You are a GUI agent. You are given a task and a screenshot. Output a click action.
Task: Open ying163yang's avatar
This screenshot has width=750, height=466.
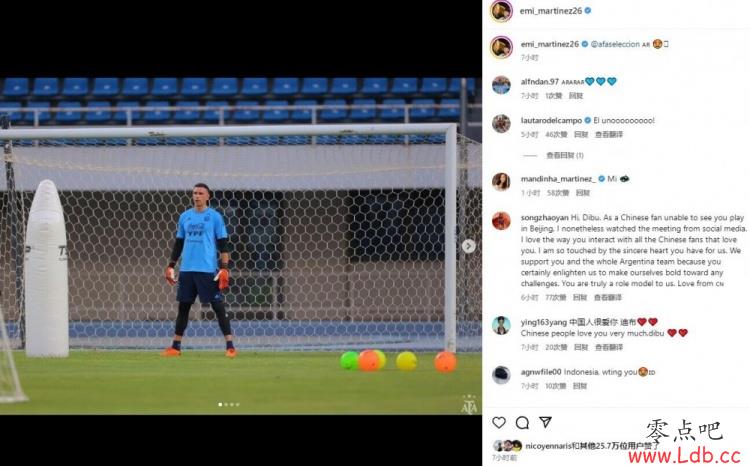[501, 325]
